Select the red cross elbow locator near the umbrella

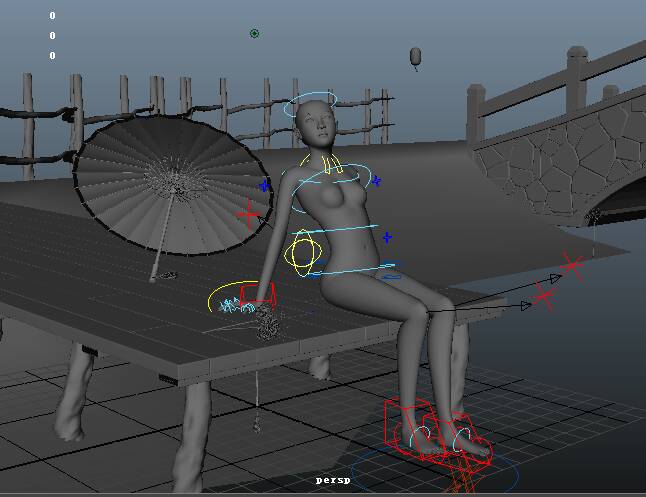click(248, 214)
